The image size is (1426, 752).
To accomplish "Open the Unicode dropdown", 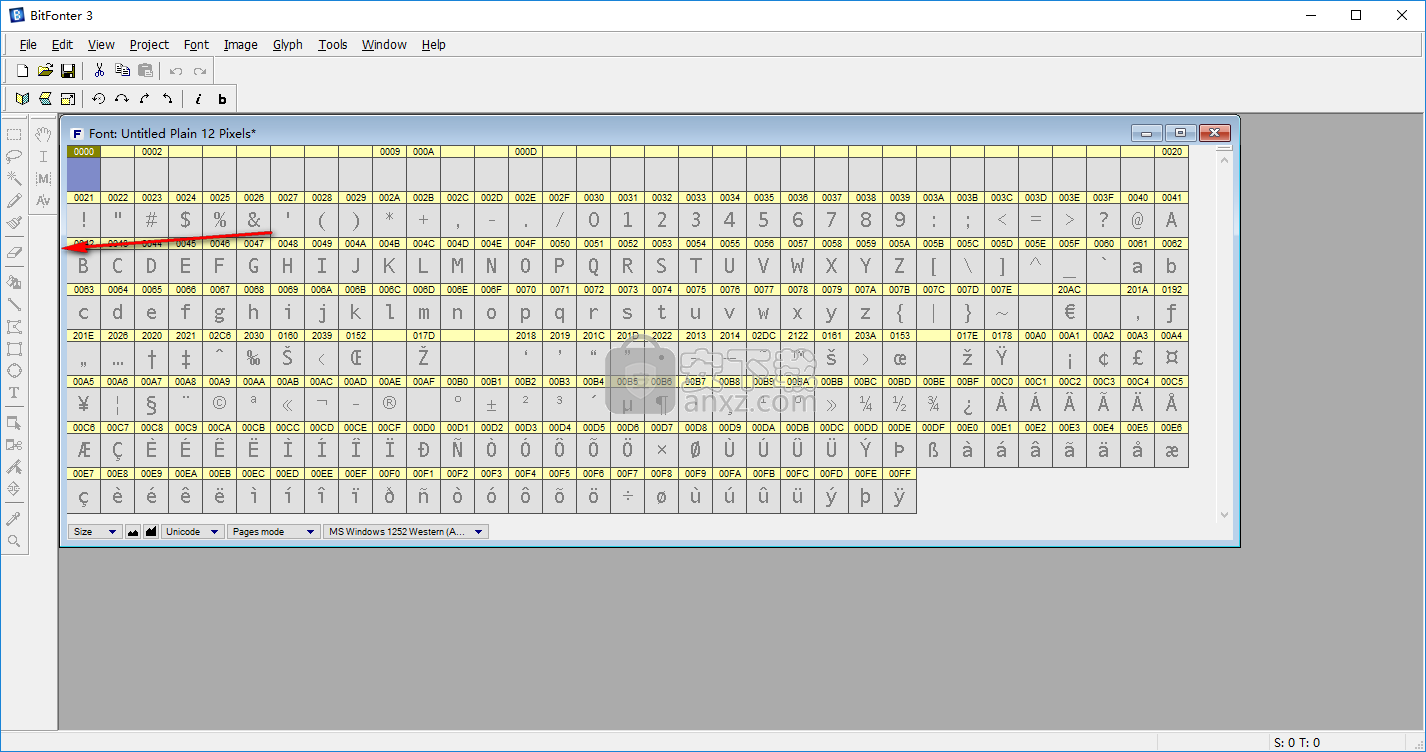I will point(193,532).
